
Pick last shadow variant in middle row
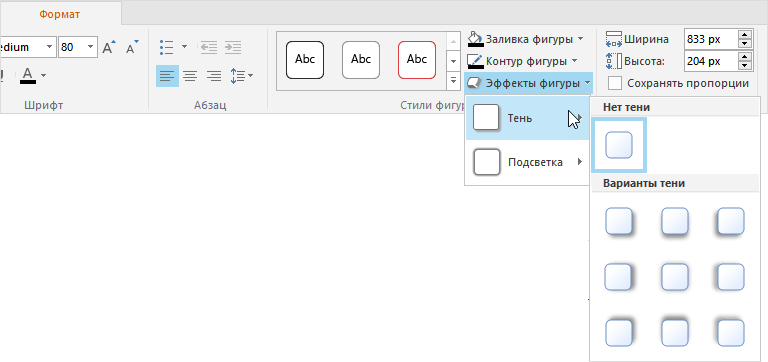[731, 277]
